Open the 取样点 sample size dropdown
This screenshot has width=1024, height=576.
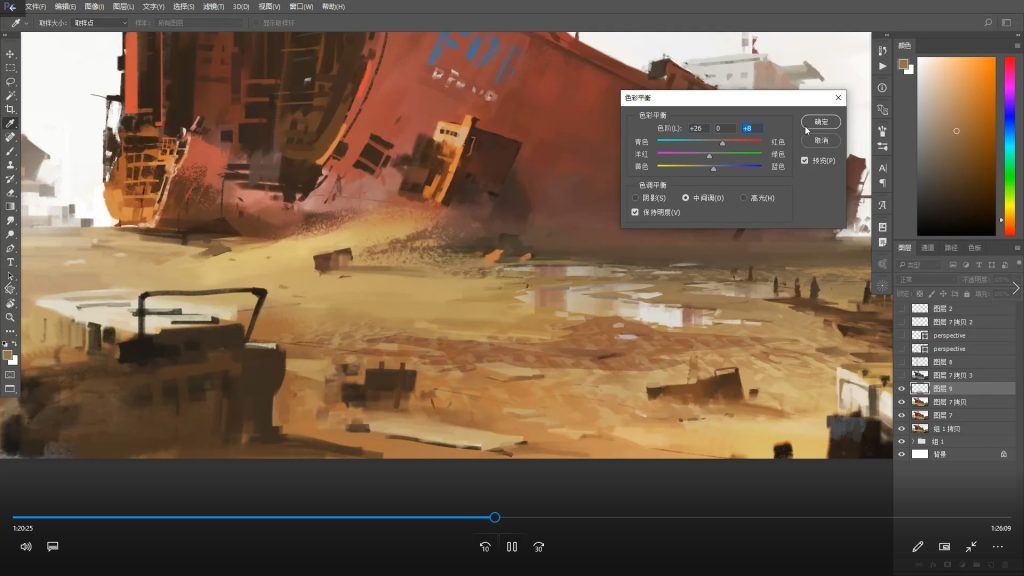100,22
